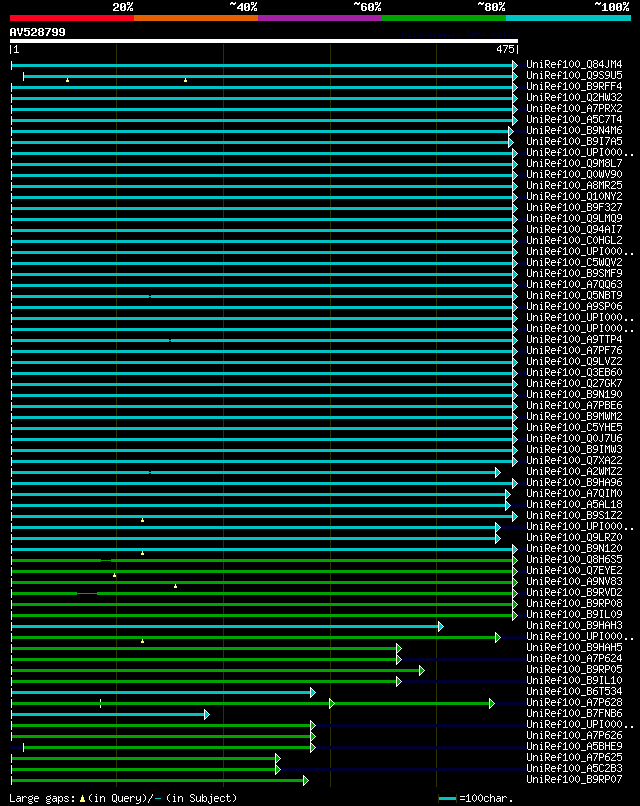Select the UniRef100_B9F327 label
The image size is (640, 806).
pos(574,208)
